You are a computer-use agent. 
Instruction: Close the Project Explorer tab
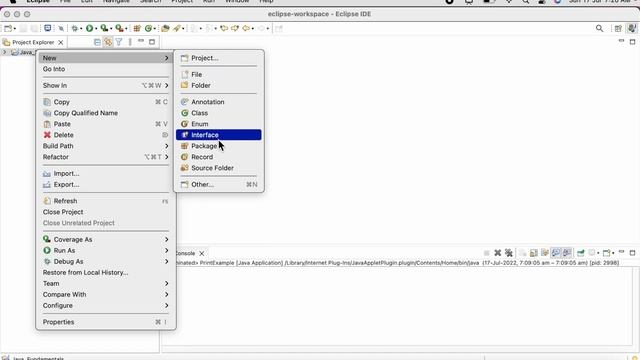click(60, 42)
